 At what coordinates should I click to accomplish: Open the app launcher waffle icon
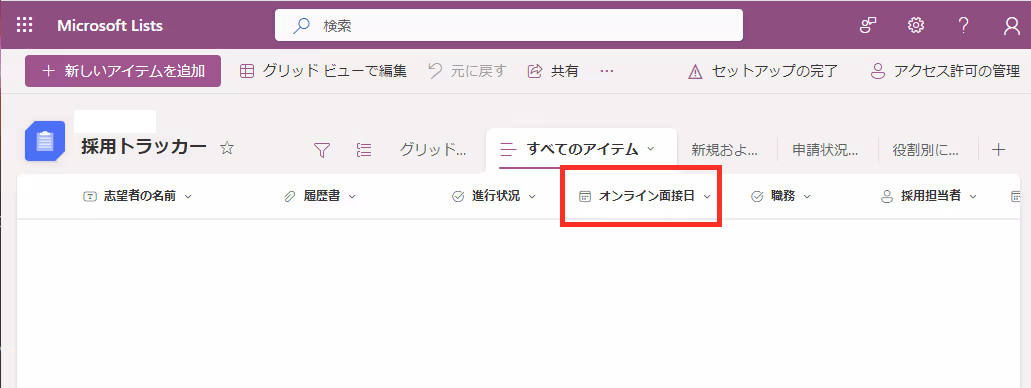point(24,26)
